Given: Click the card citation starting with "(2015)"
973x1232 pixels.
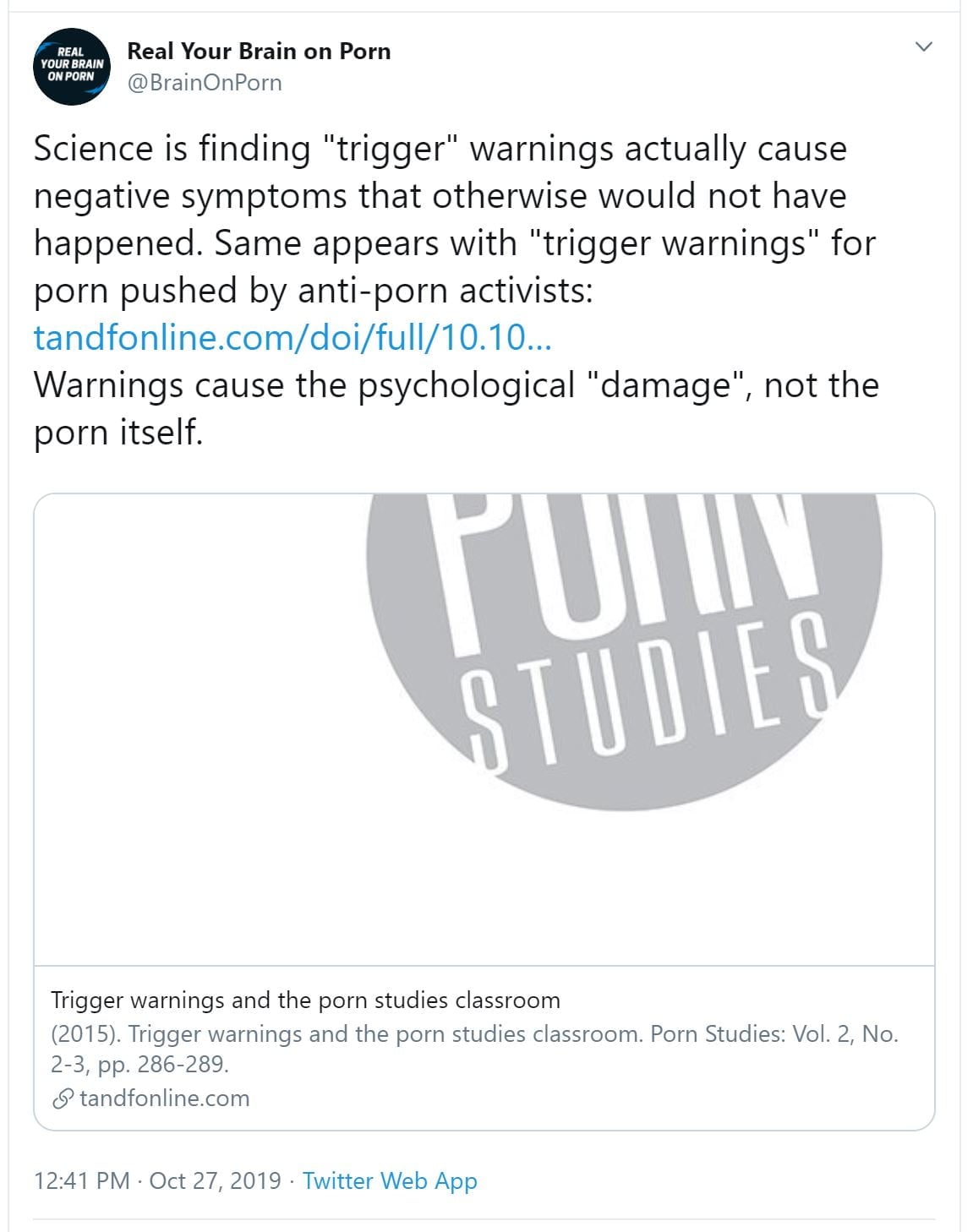Looking at the screenshot, I should pyautogui.click(x=473, y=1034).
